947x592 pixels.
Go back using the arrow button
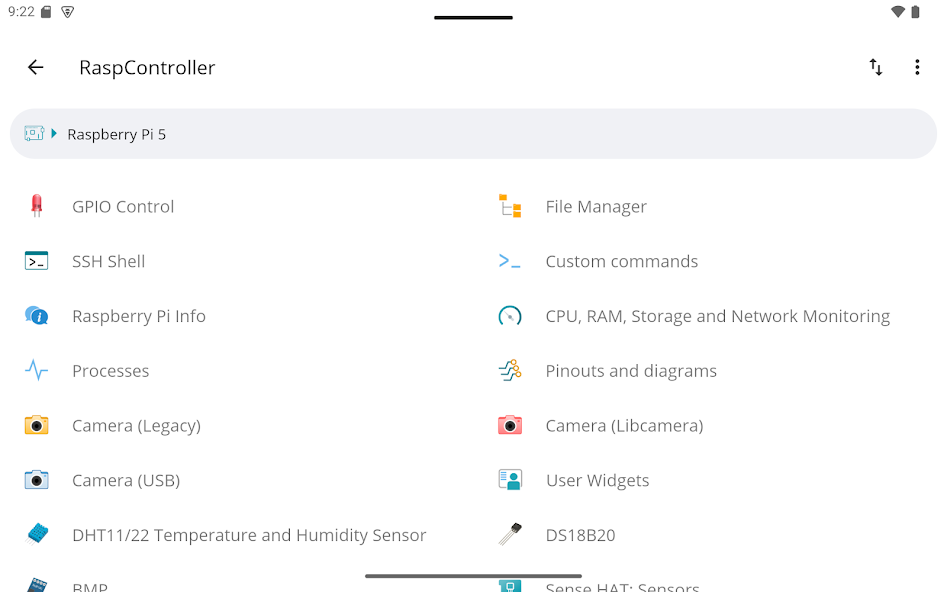click(x=36, y=67)
